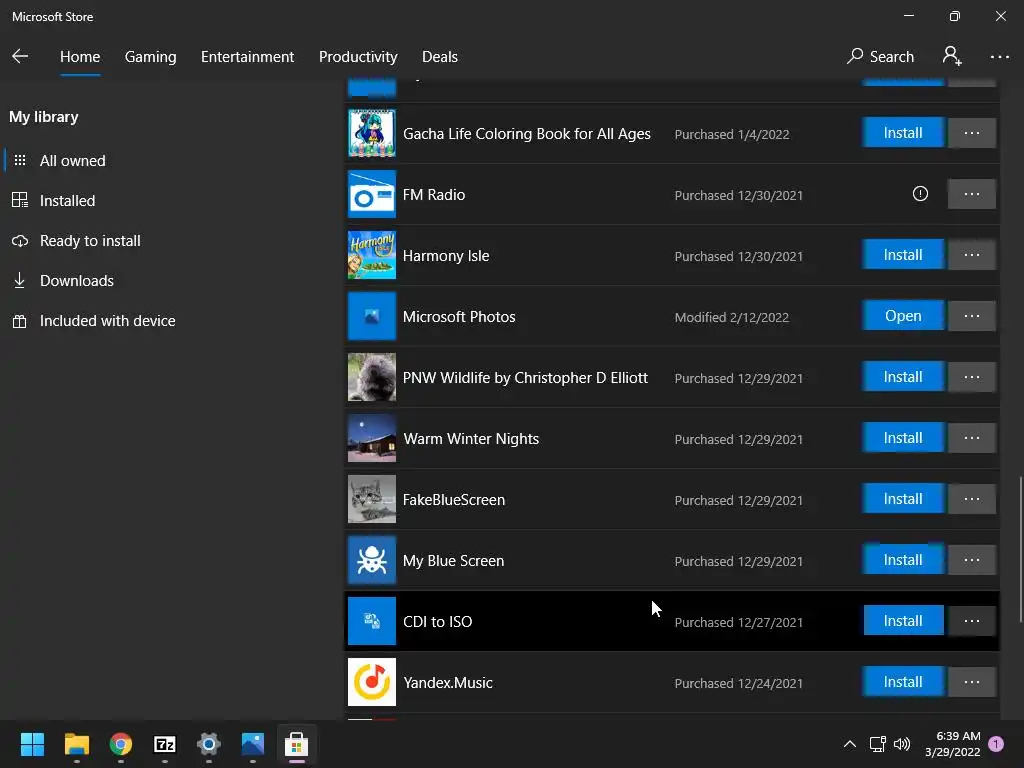1024x768 pixels.
Task: Open more options for Microsoft Photos
Action: (x=972, y=316)
